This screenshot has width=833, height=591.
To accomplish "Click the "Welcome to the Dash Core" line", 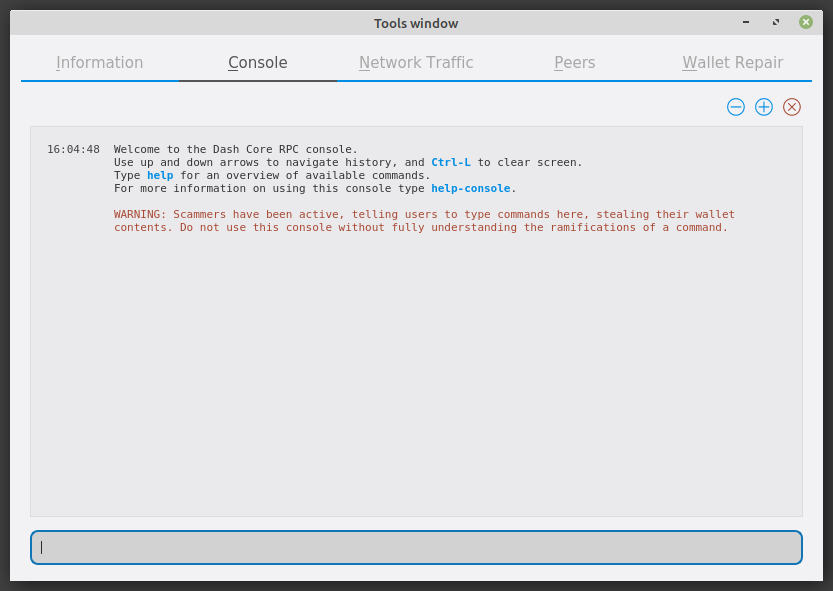I will 235,149.
